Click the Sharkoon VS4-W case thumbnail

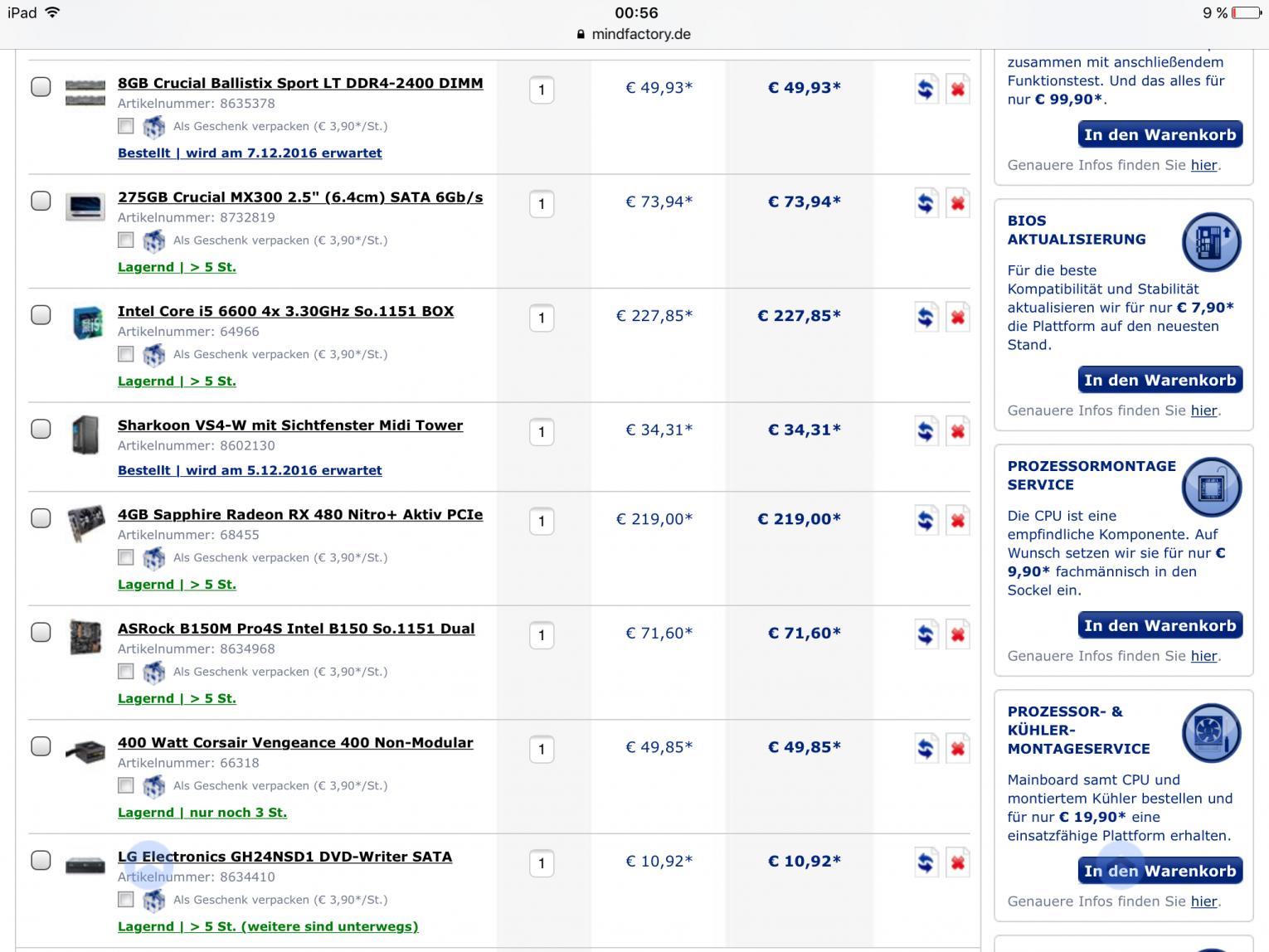[85, 435]
